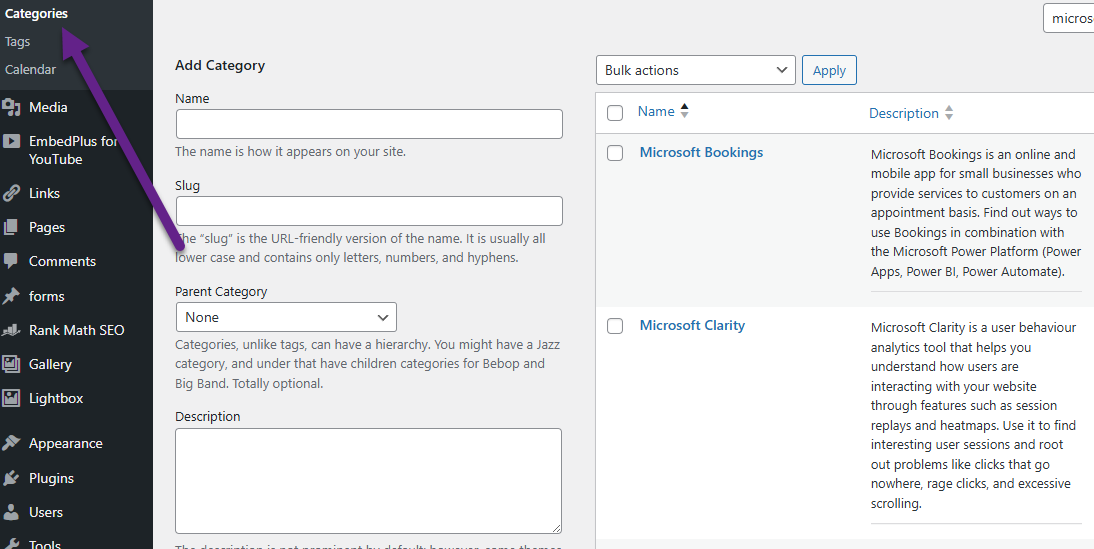Click the Pages icon in sidebar

point(11,227)
